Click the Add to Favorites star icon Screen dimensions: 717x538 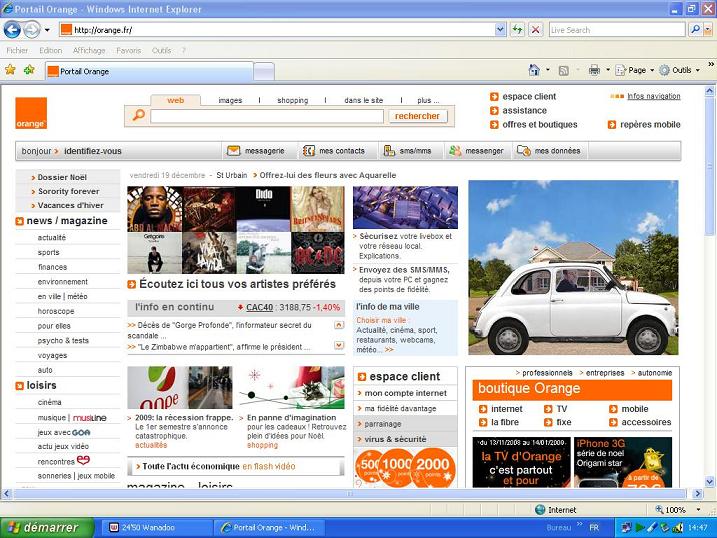[29, 70]
